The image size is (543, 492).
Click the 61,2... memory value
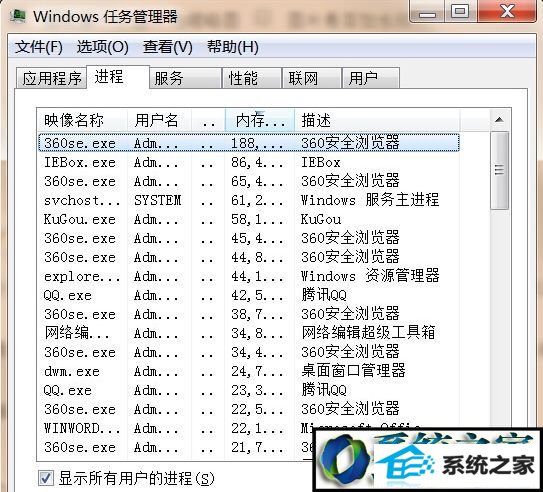tap(257, 200)
